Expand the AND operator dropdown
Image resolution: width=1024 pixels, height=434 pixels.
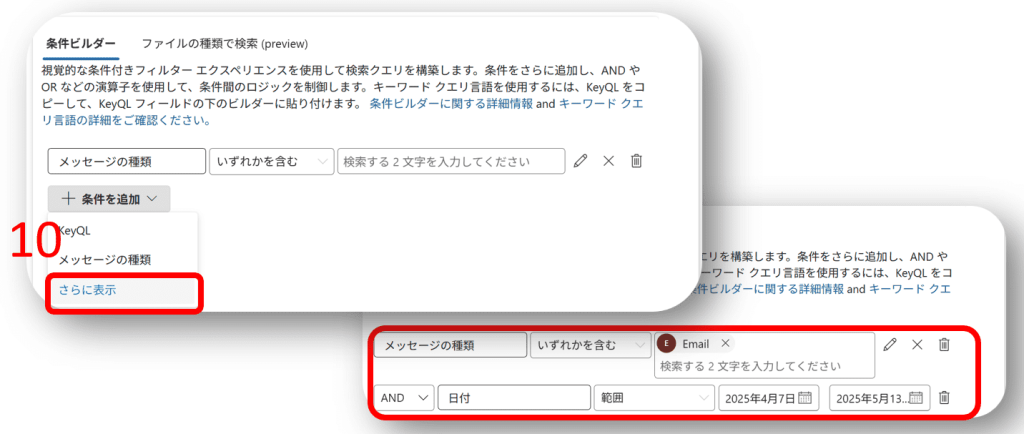(x=404, y=397)
